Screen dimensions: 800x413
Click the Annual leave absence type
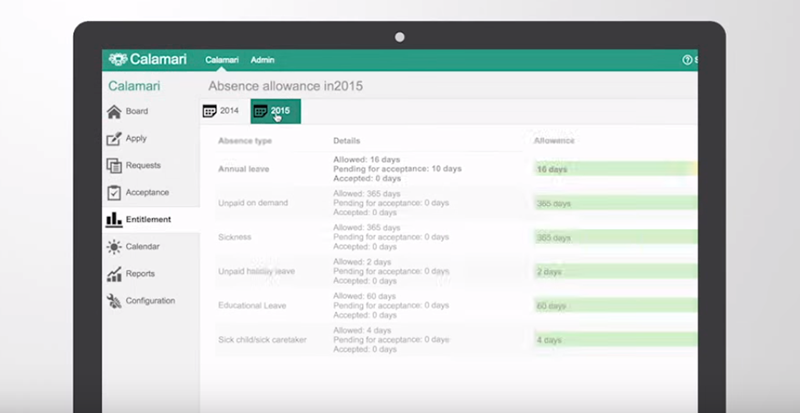pyautogui.click(x=245, y=169)
